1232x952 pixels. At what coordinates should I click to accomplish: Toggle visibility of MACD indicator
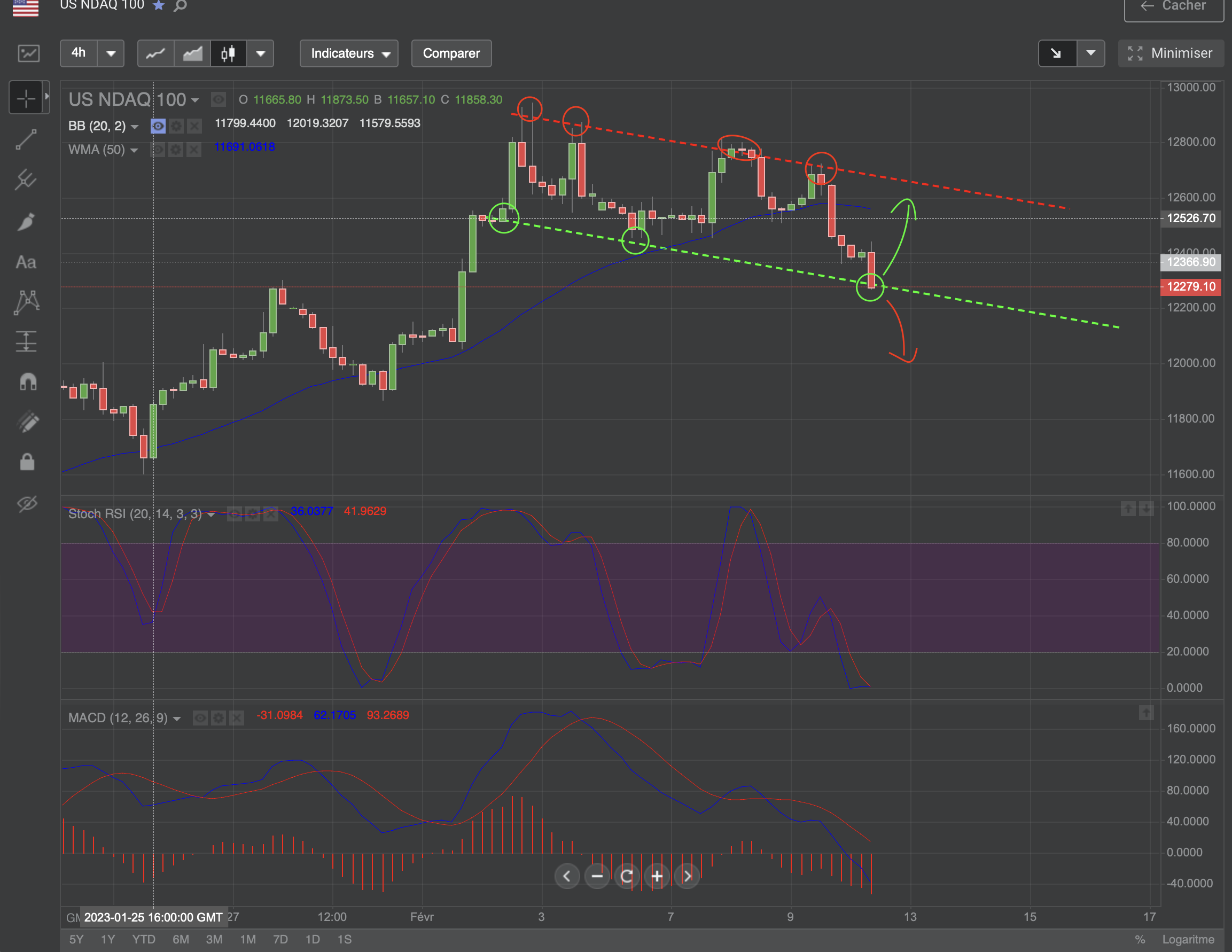200,718
